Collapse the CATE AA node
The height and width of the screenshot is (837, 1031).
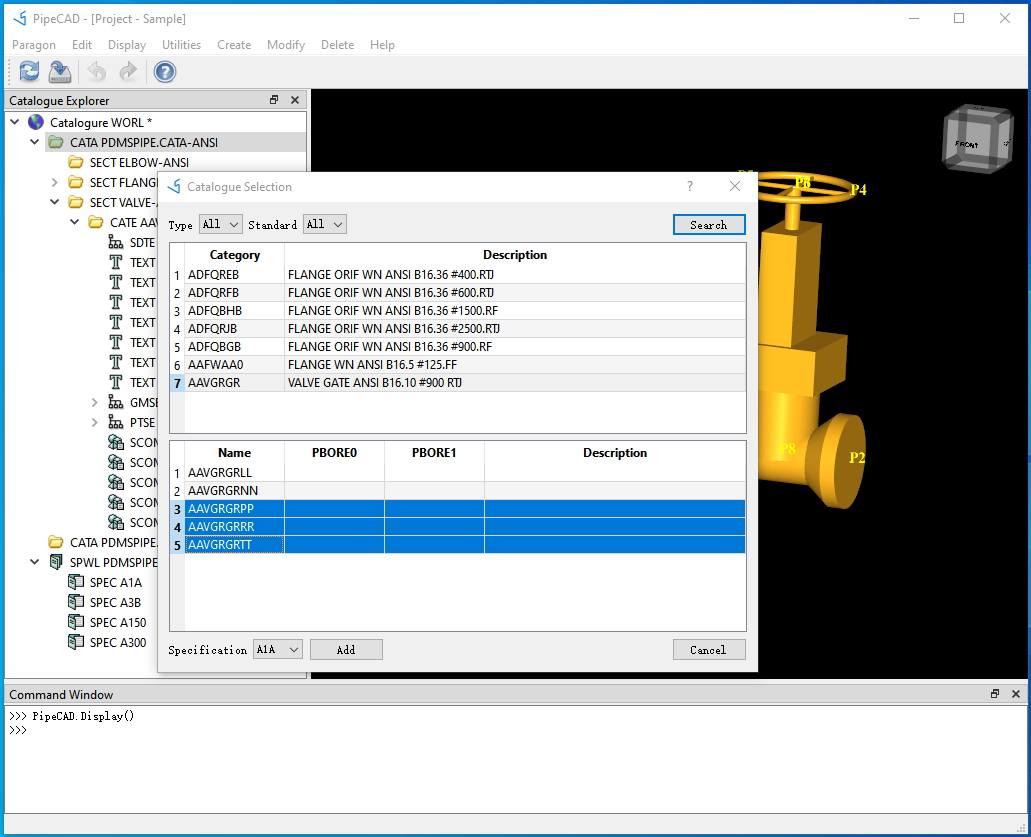(x=74, y=222)
